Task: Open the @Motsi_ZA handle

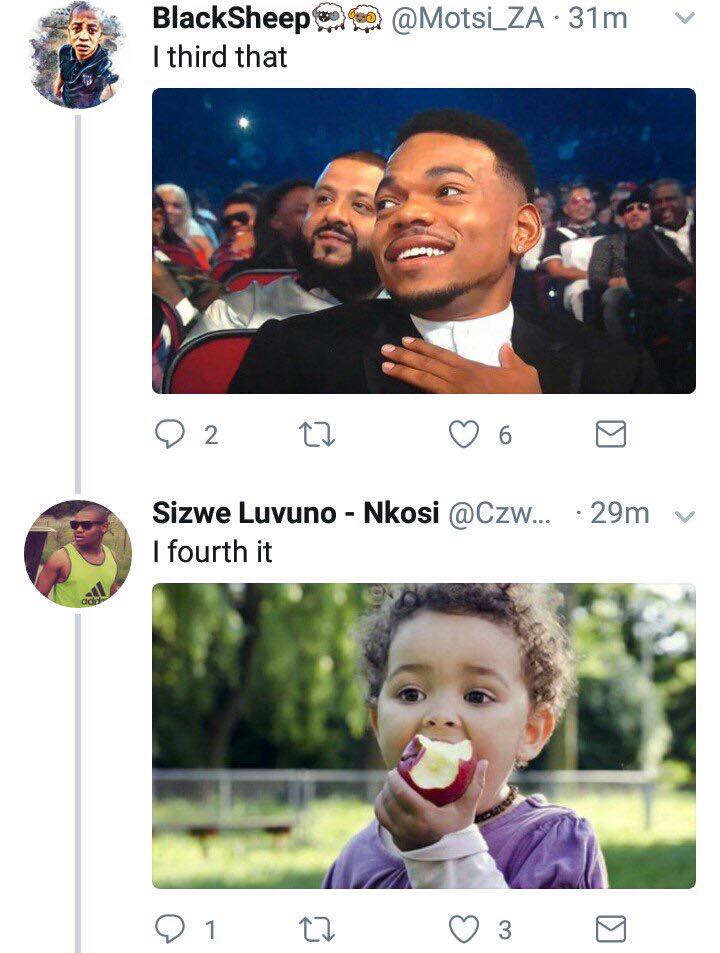Action: (468, 18)
